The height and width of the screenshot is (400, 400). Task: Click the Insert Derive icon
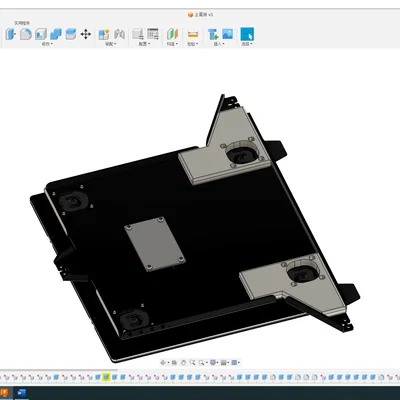click(213, 34)
